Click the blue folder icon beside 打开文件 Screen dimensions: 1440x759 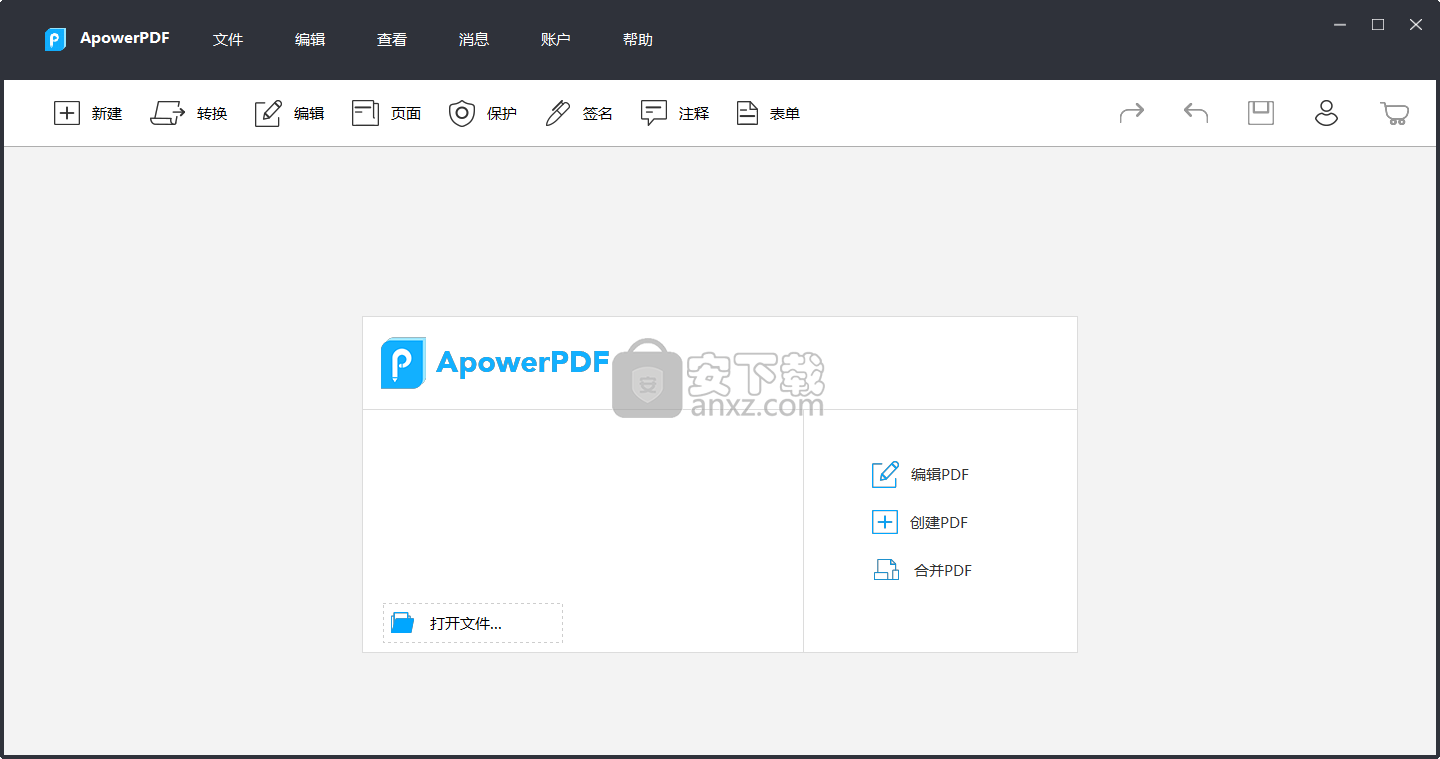(x=402, y=622)
